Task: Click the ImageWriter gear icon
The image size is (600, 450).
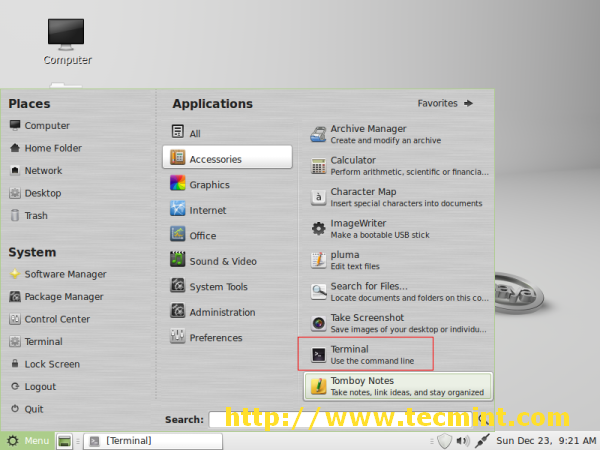Action: coord(318,229)
